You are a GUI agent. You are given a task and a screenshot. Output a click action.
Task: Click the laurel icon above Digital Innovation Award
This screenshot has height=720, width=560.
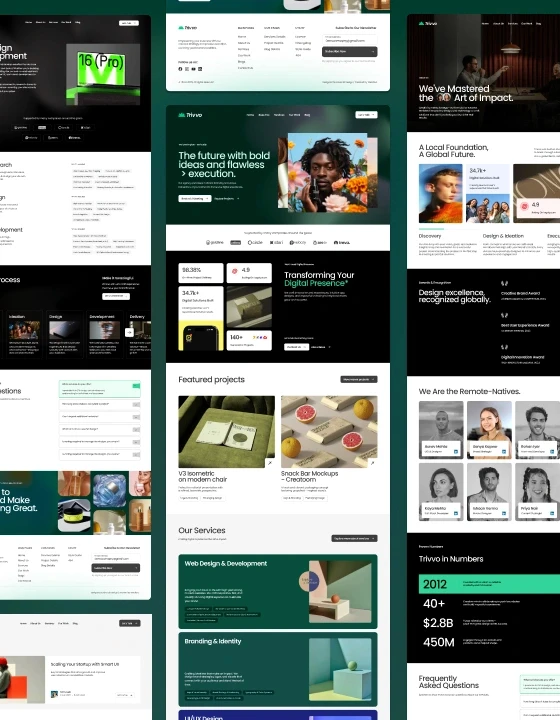pos(504,347)
